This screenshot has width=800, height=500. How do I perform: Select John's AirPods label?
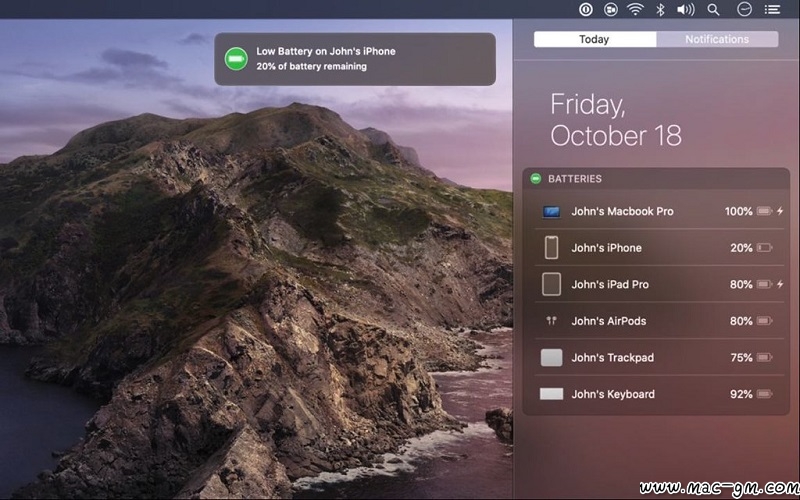point(609,321)
